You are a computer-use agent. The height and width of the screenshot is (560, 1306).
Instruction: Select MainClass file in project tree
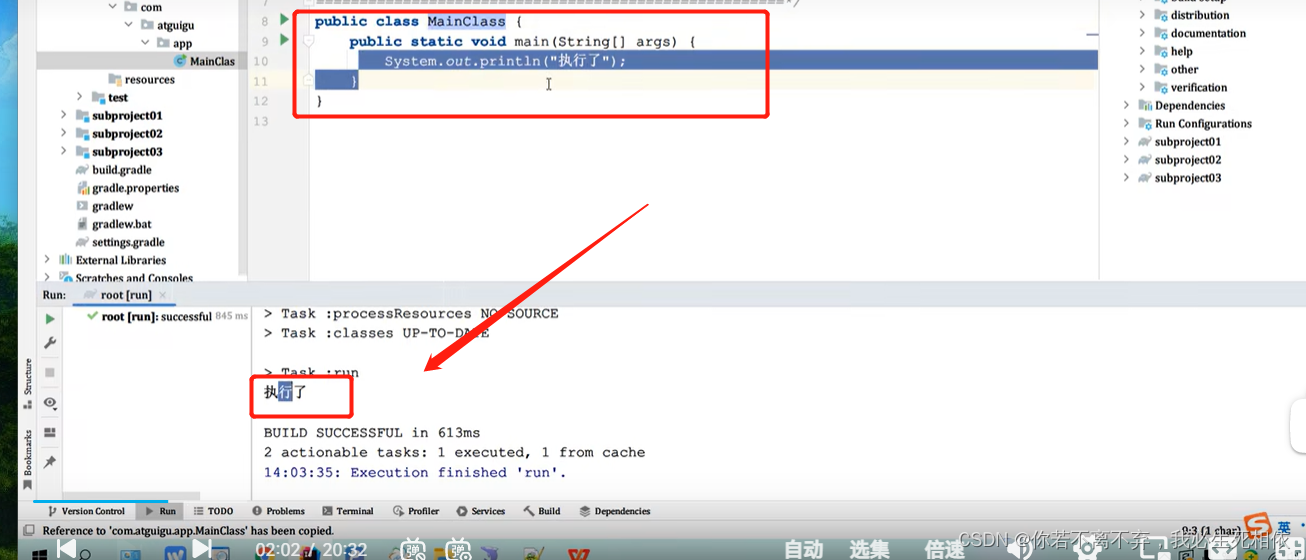(x=203, y=61)
